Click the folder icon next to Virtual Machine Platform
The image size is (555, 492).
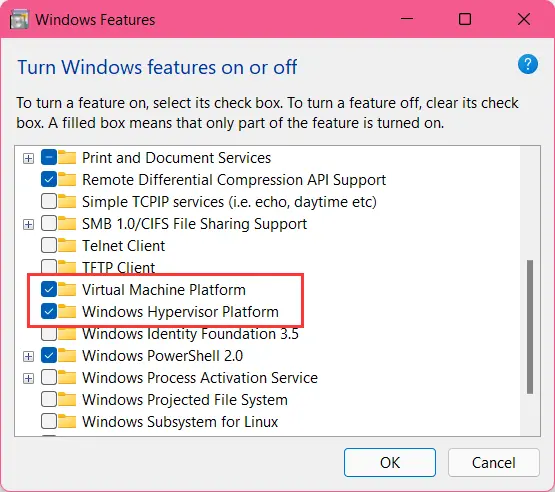click(67, 290)
